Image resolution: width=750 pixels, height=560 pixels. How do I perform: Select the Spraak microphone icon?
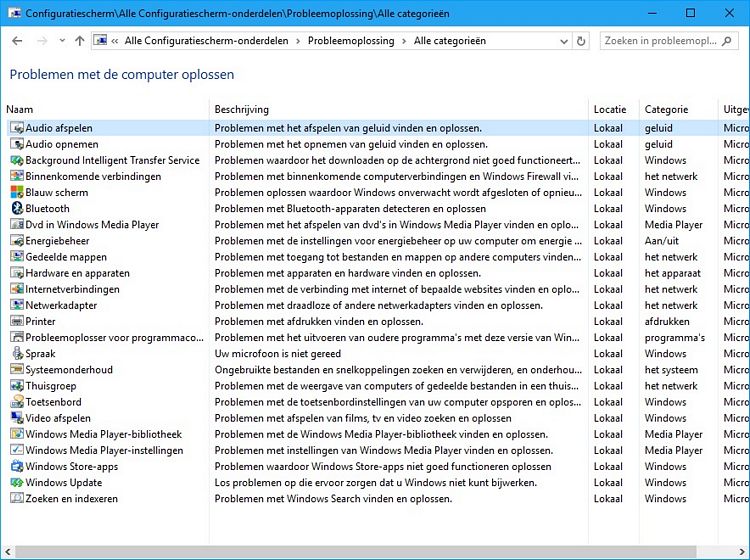(17, 353)
